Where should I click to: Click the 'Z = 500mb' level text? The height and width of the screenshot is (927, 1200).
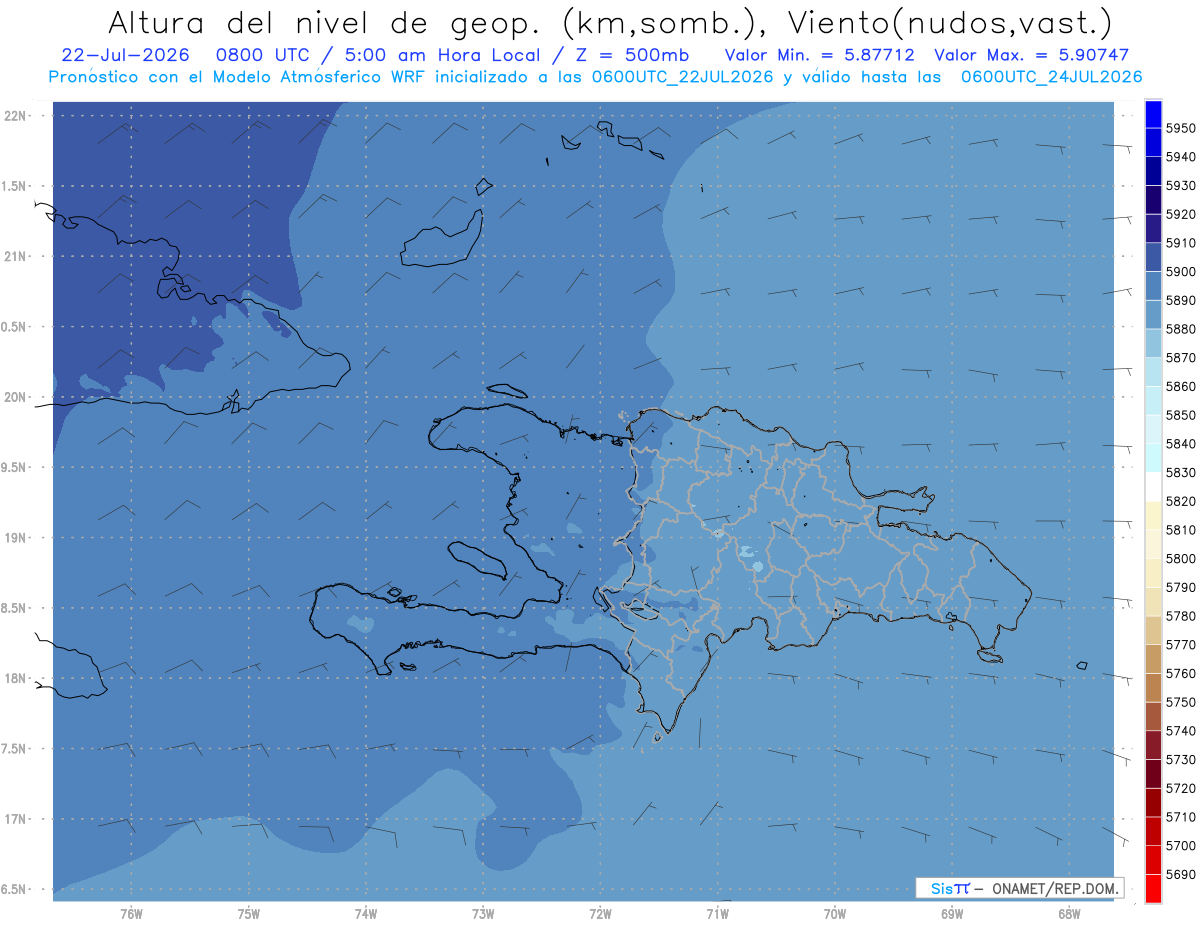[632, 55]
